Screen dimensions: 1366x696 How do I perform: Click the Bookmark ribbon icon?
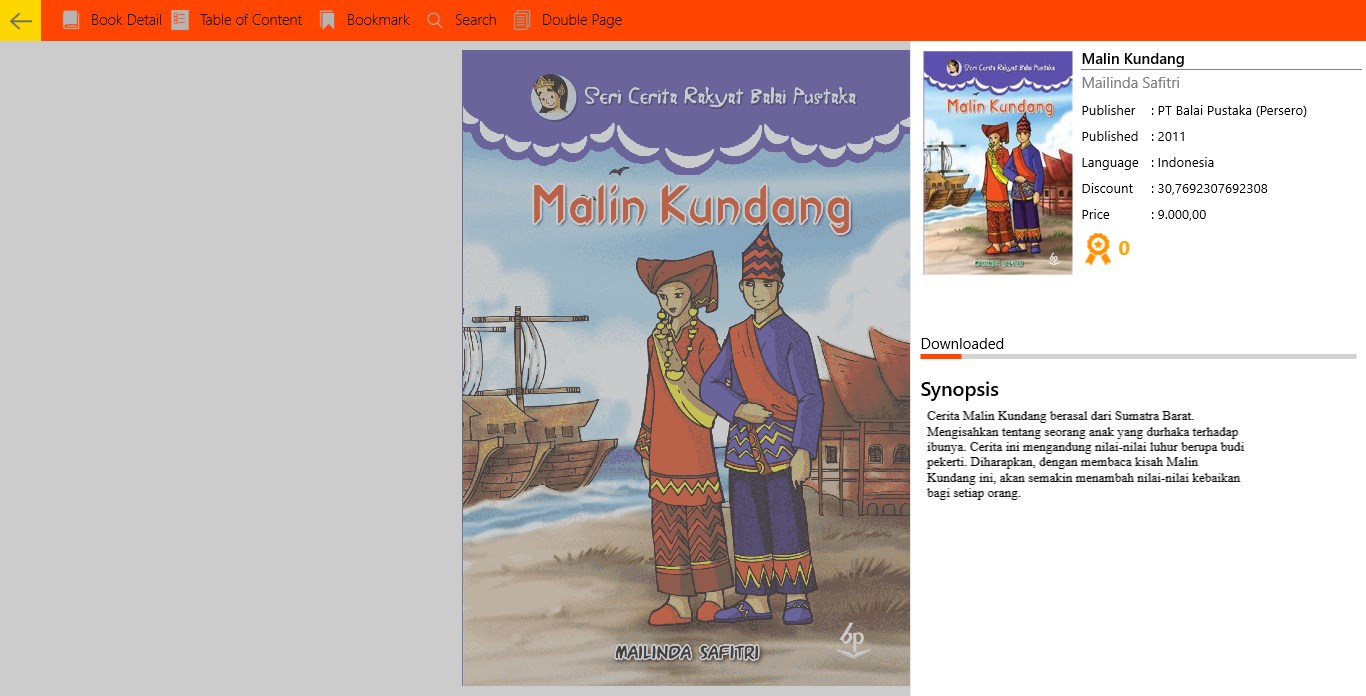(327, 20)
